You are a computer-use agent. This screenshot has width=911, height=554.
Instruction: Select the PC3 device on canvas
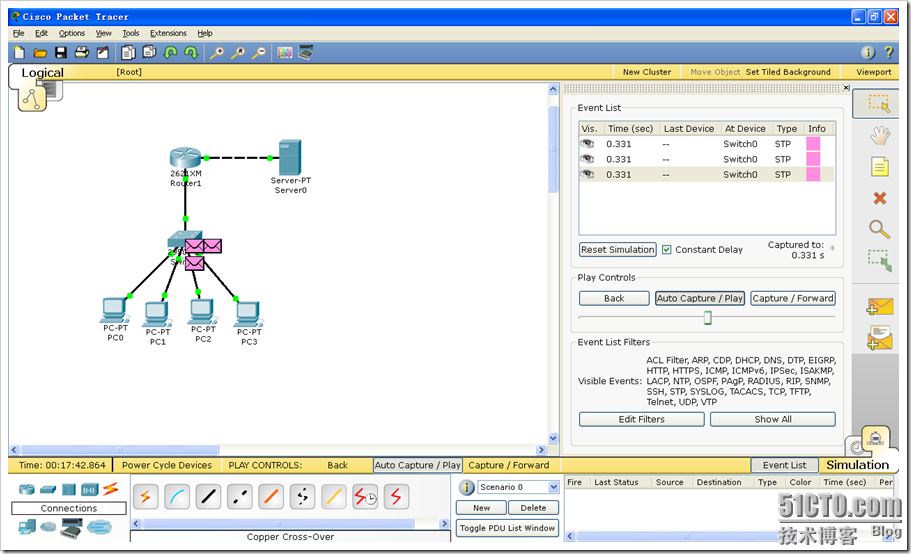[248, 314]
